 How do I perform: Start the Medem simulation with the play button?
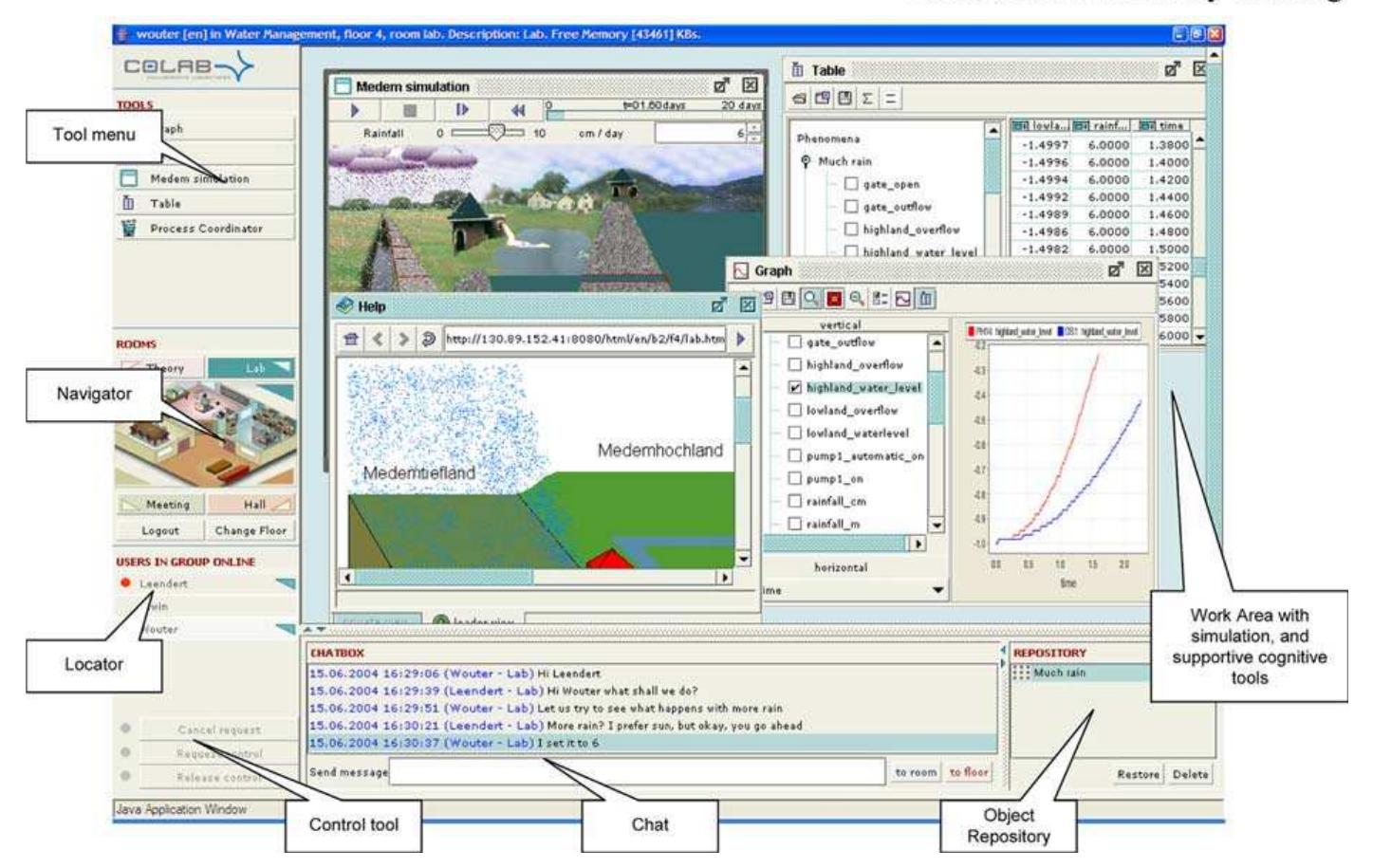(x=356, y=110)
